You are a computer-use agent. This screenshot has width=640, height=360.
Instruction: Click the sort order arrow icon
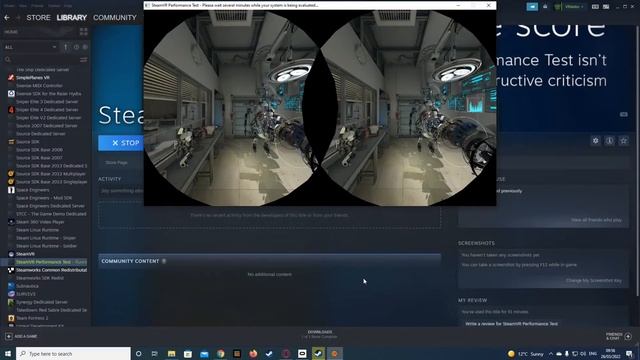pos(66,47)
